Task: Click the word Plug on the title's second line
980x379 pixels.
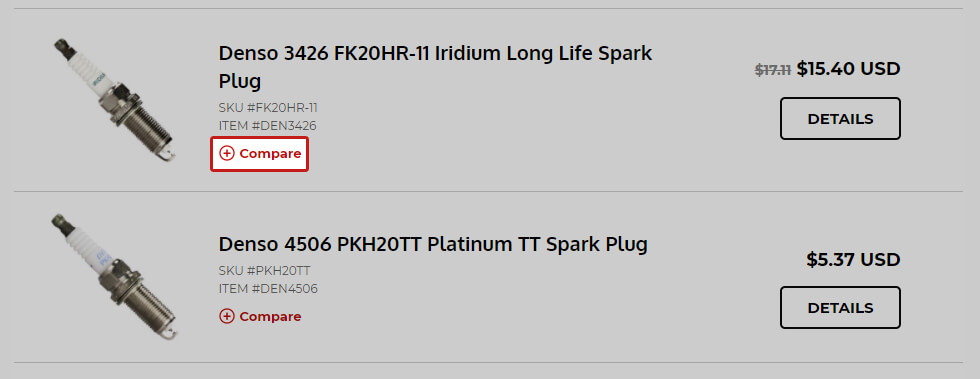Action: pos(240,81)
